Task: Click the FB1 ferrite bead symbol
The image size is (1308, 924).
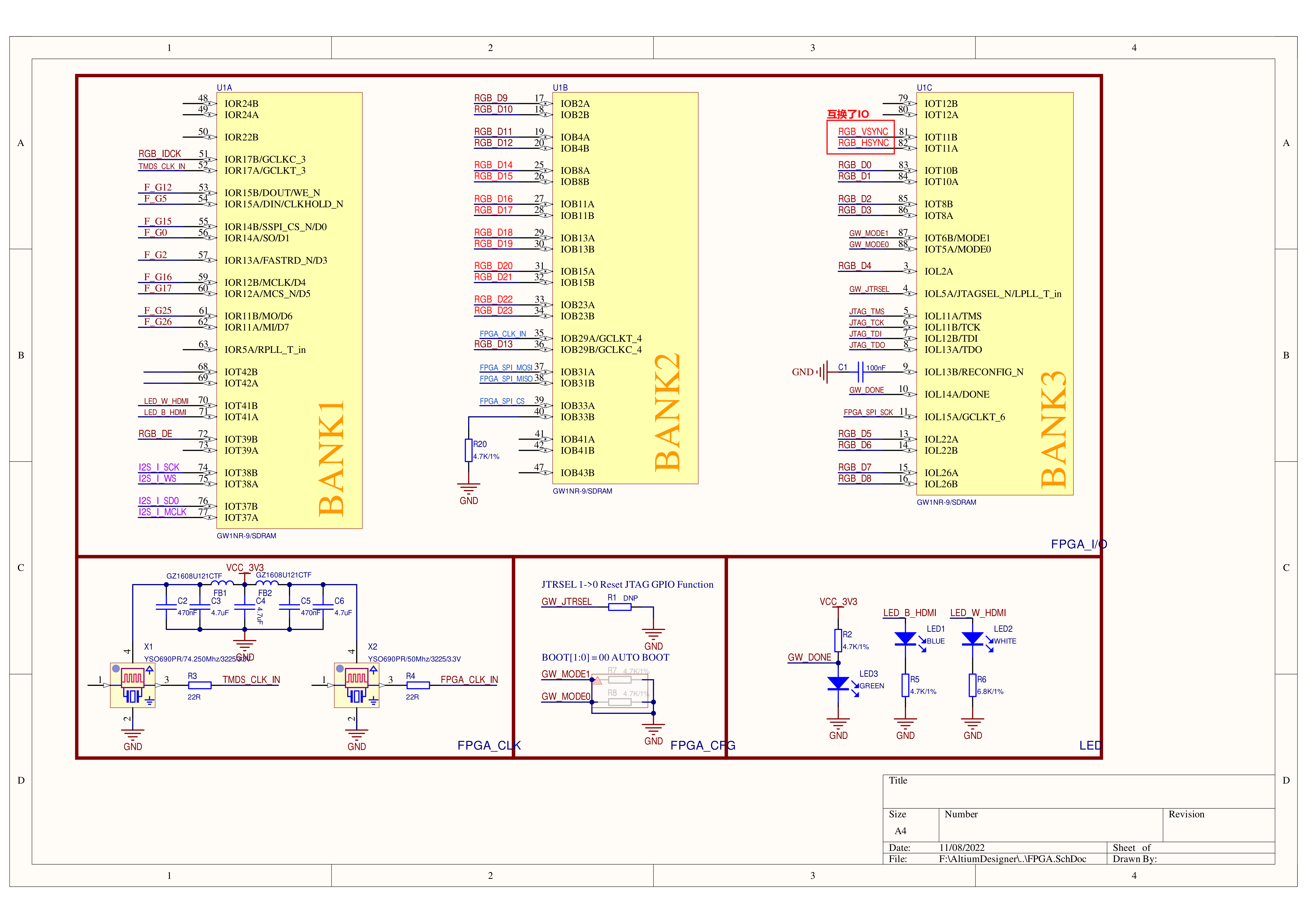Action: 222,583
